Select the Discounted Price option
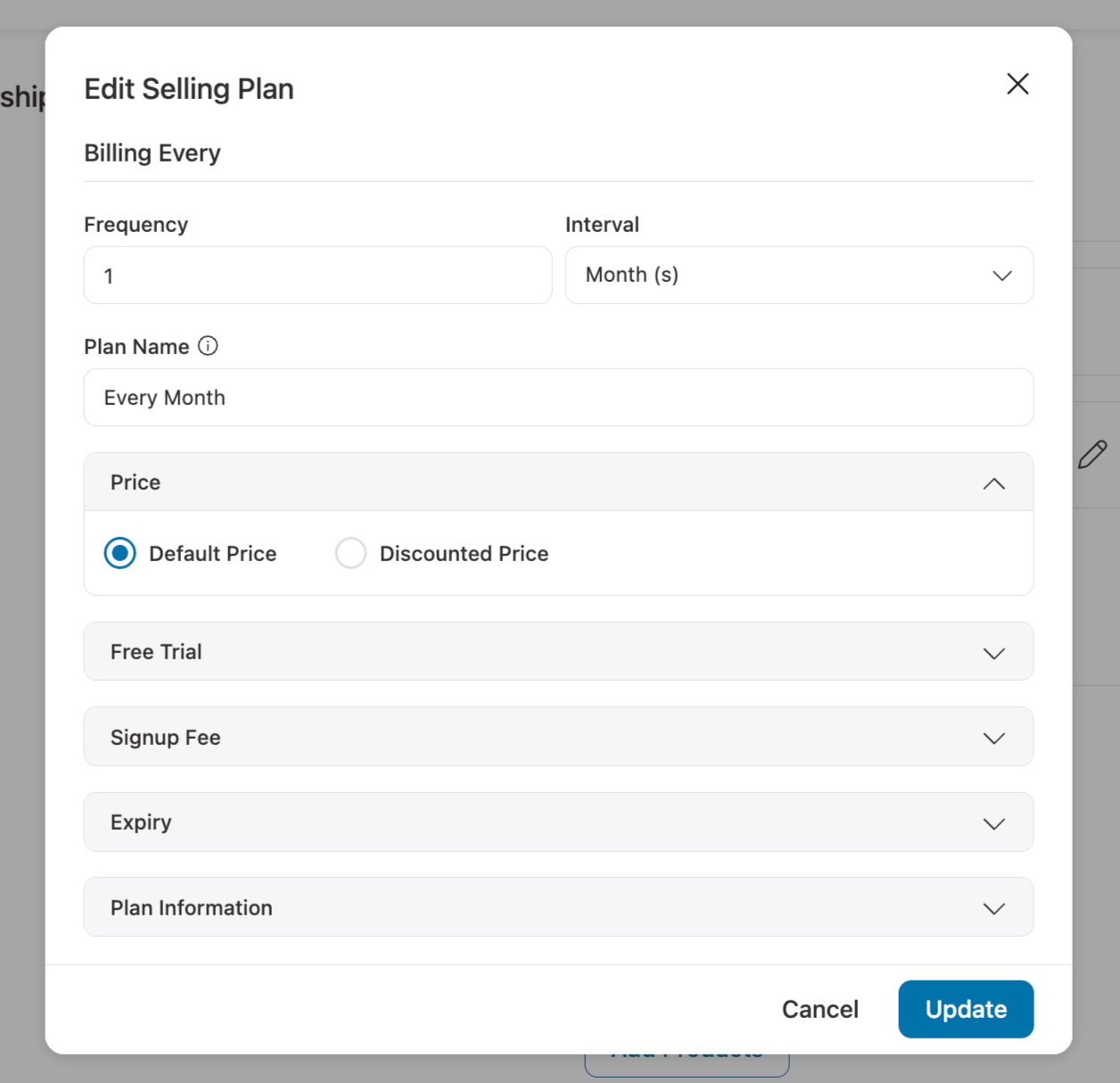 click(350, 553)
